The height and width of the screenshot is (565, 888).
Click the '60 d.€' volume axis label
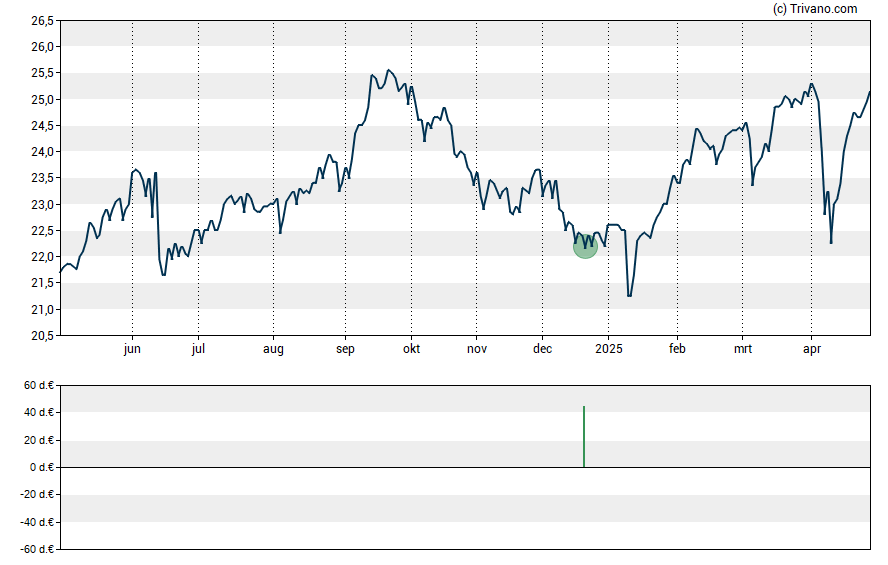pos(39,386)
